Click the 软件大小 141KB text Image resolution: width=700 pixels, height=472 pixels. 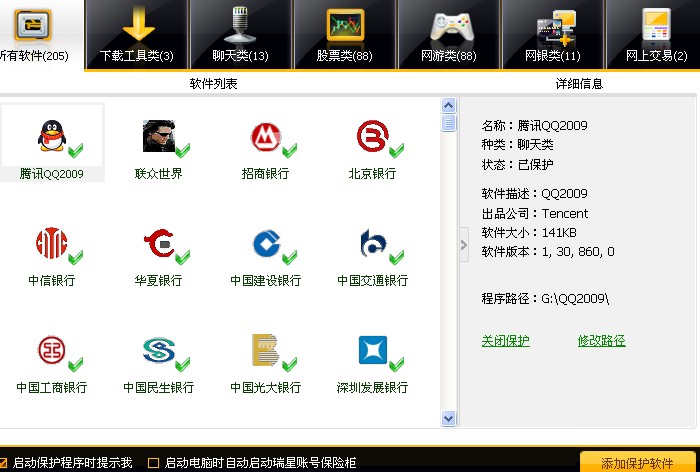(529, 233)
